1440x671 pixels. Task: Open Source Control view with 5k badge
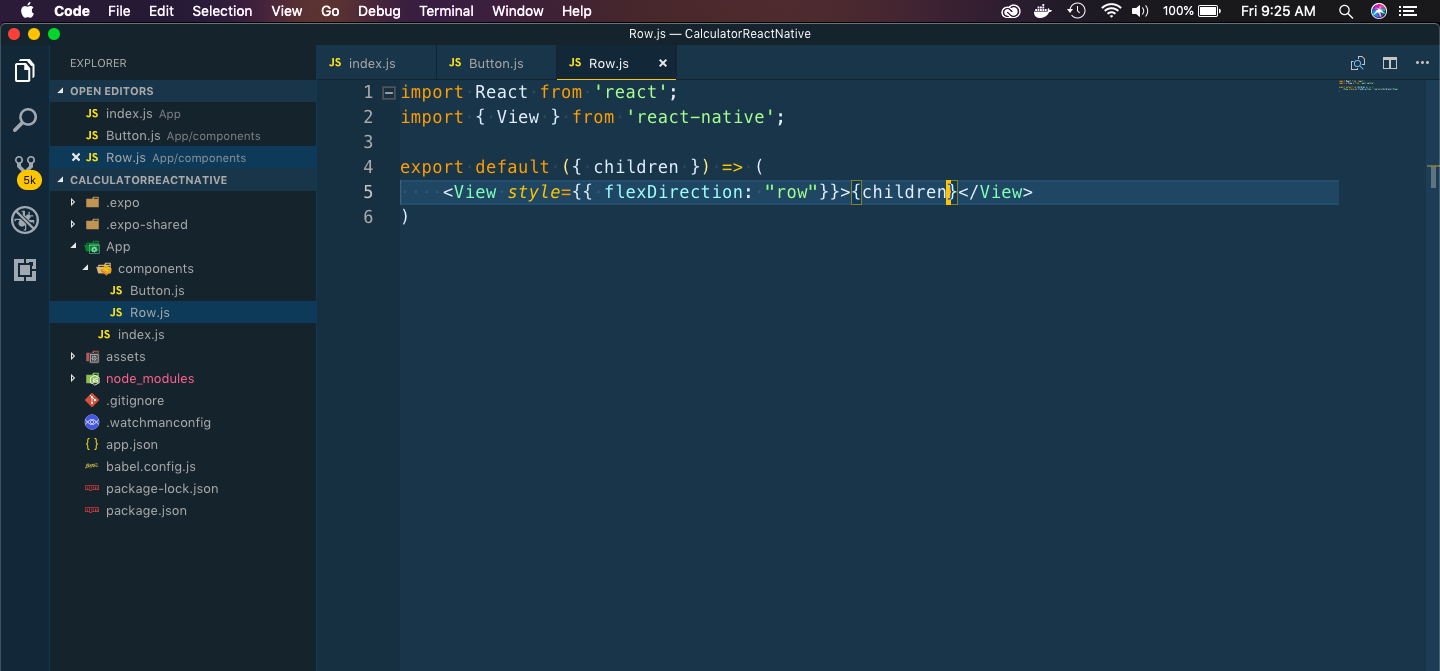(26, 171)
